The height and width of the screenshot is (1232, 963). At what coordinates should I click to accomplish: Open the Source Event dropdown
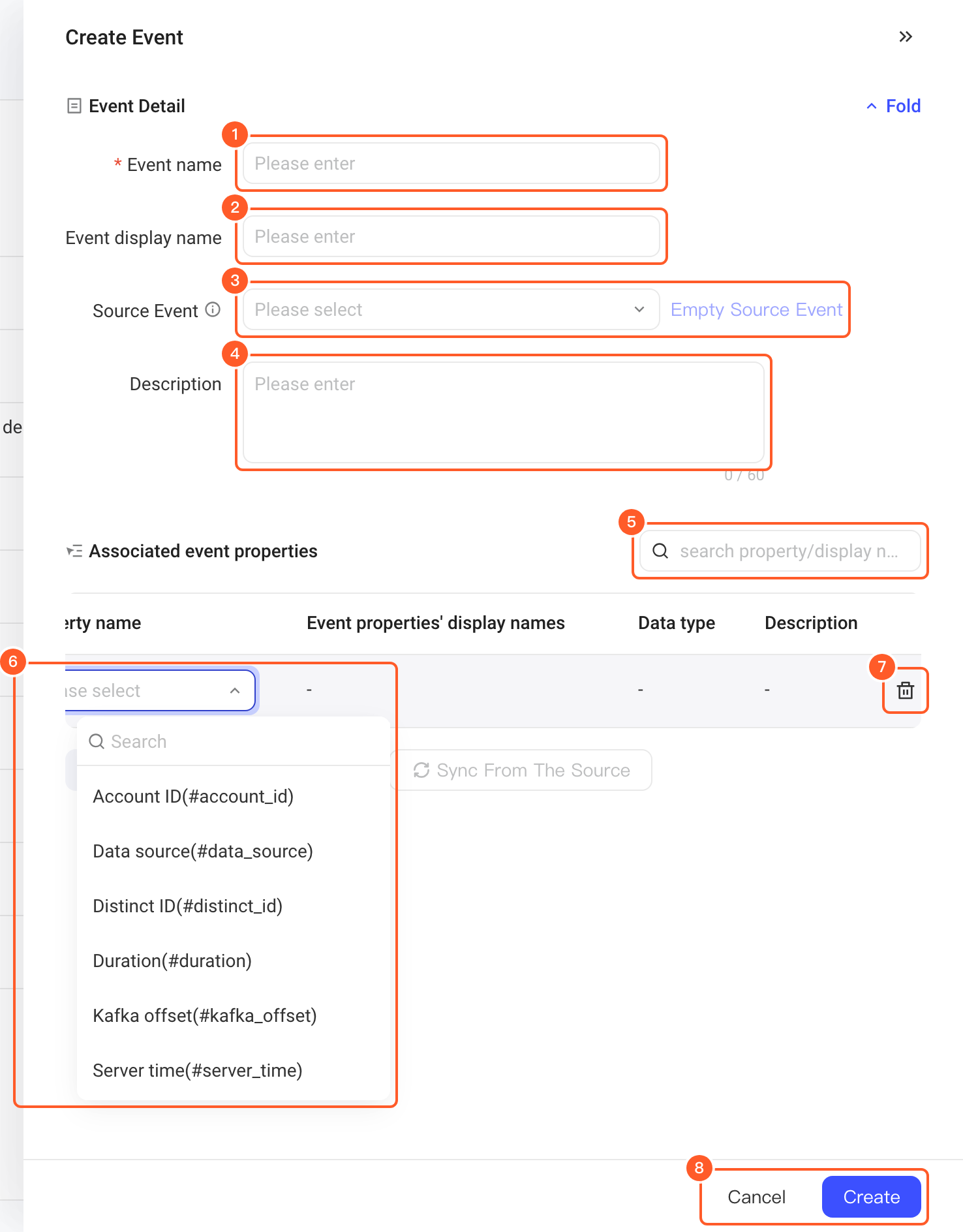tap(451, 309)
